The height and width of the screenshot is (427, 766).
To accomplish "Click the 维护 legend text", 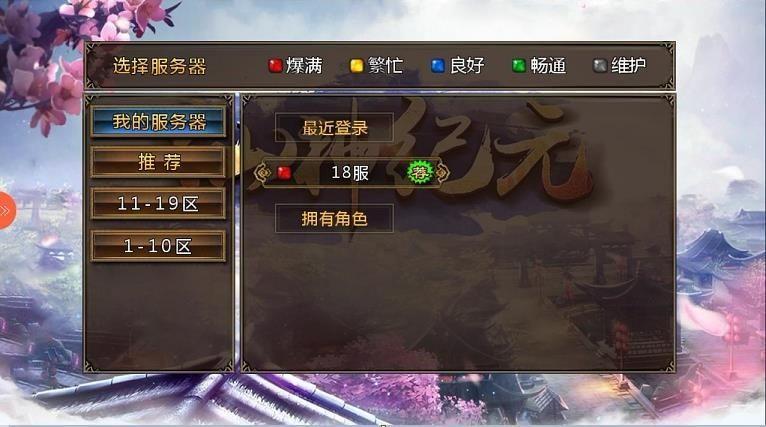I will coord(629,65).
